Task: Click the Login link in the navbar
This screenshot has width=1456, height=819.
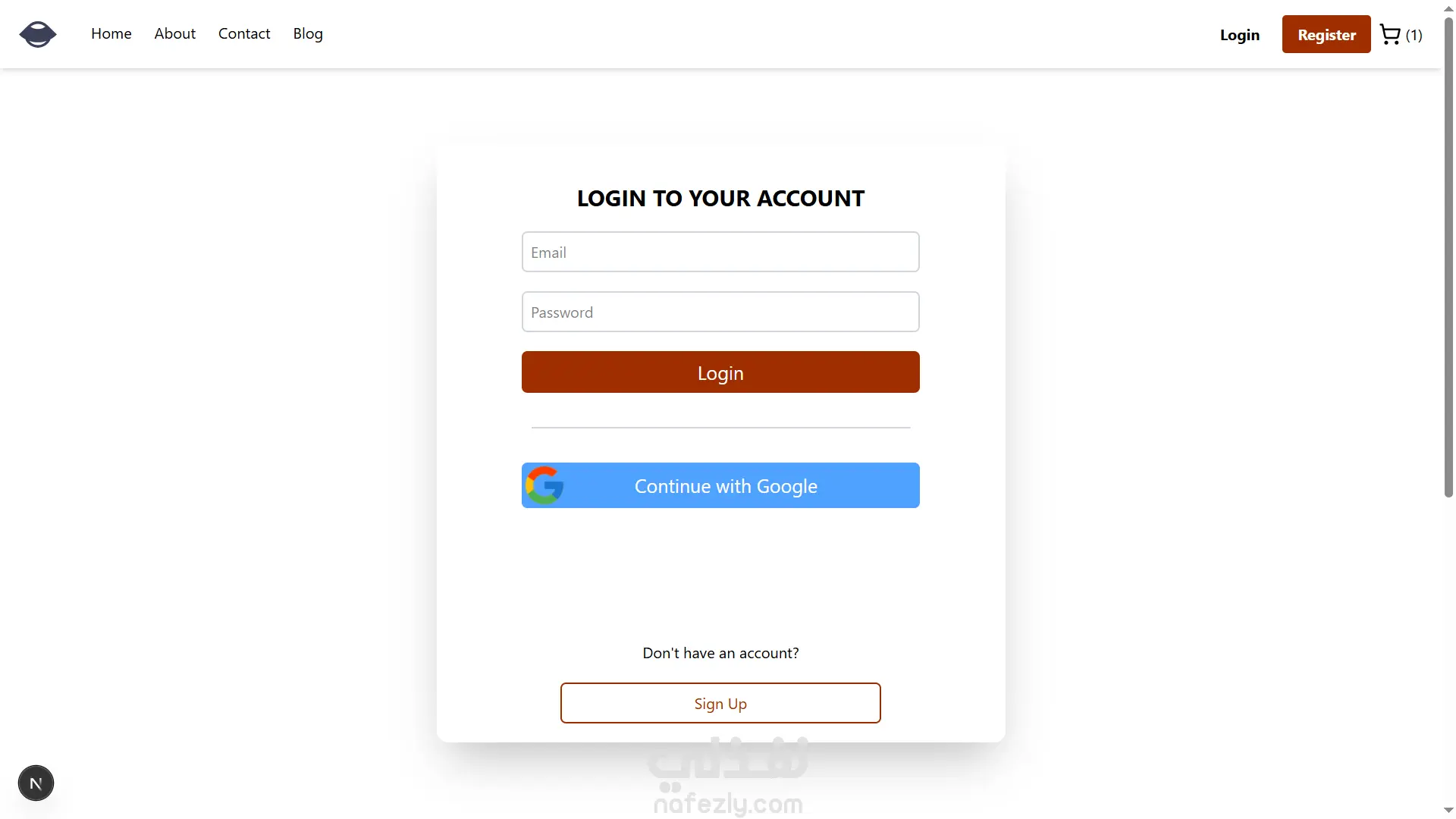Action: coord(1239,35)
